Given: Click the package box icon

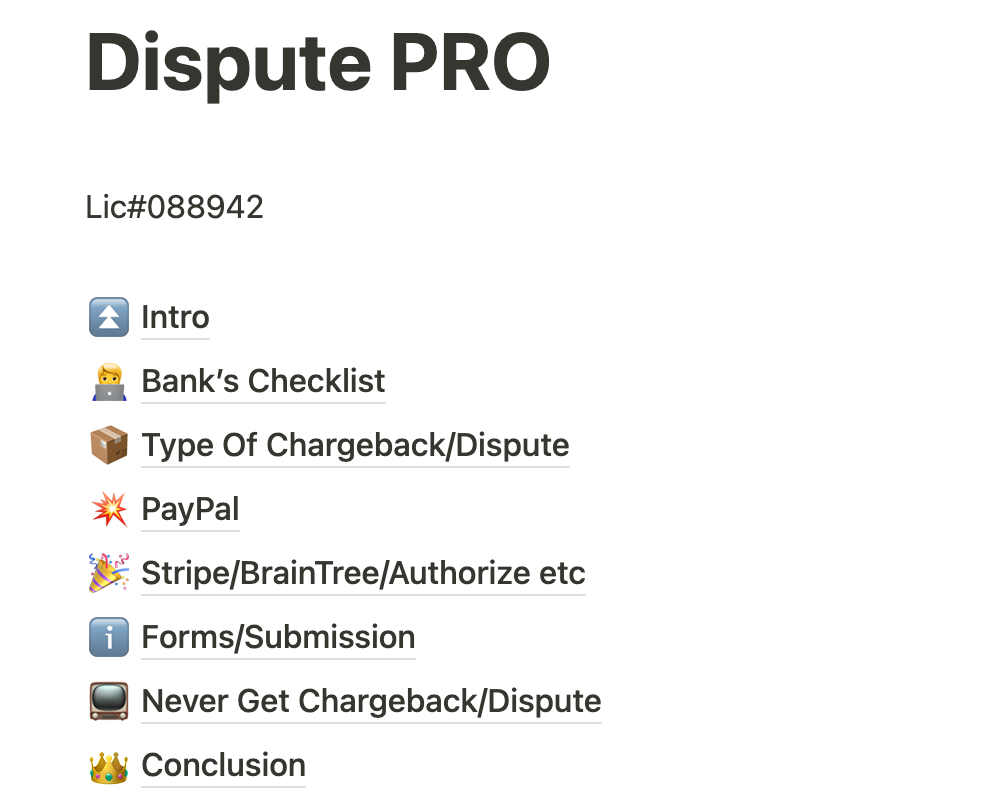Looking at the screenshot, I should tap(109, 445).
